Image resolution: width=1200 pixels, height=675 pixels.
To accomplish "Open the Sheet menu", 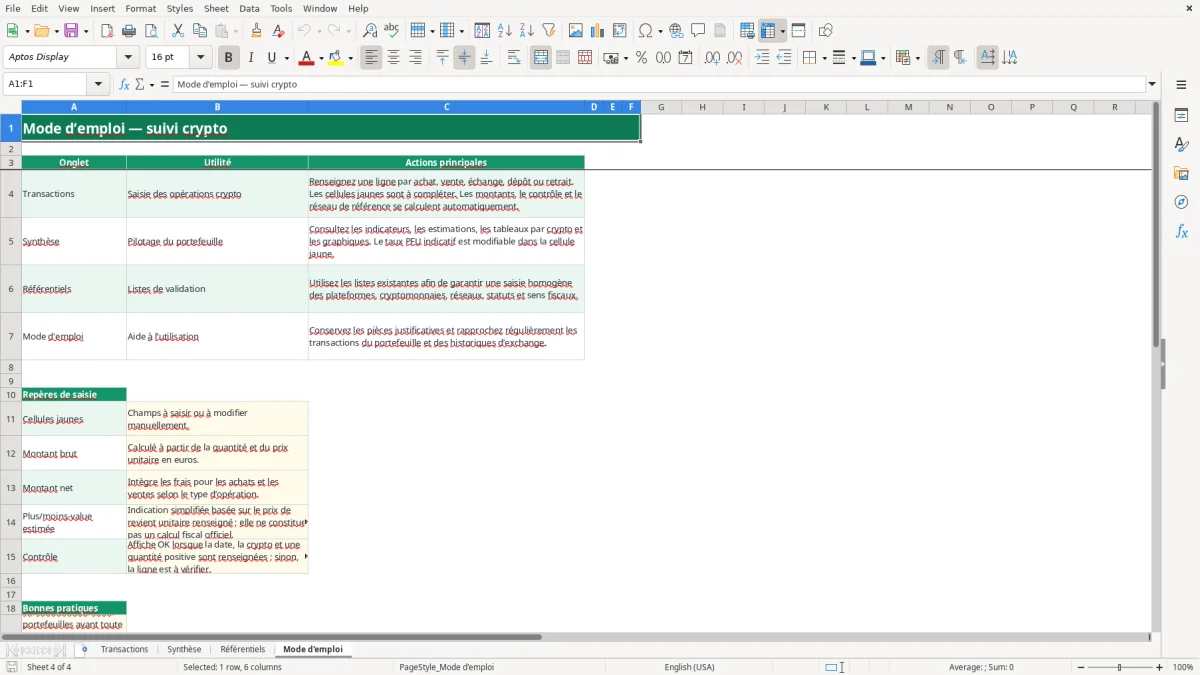I will click(216, 8).
